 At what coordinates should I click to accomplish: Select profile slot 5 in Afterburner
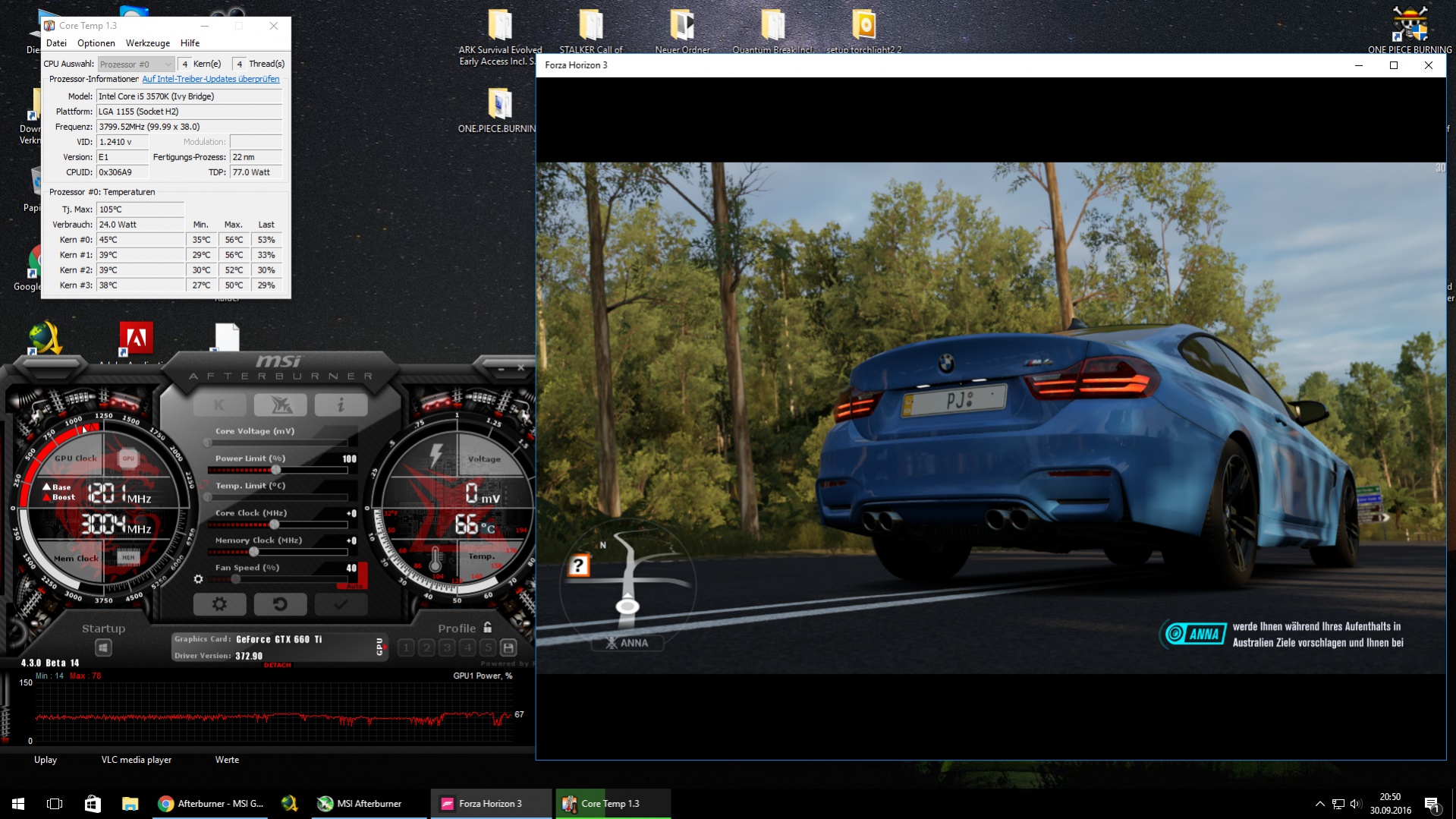tap(488, 647)
